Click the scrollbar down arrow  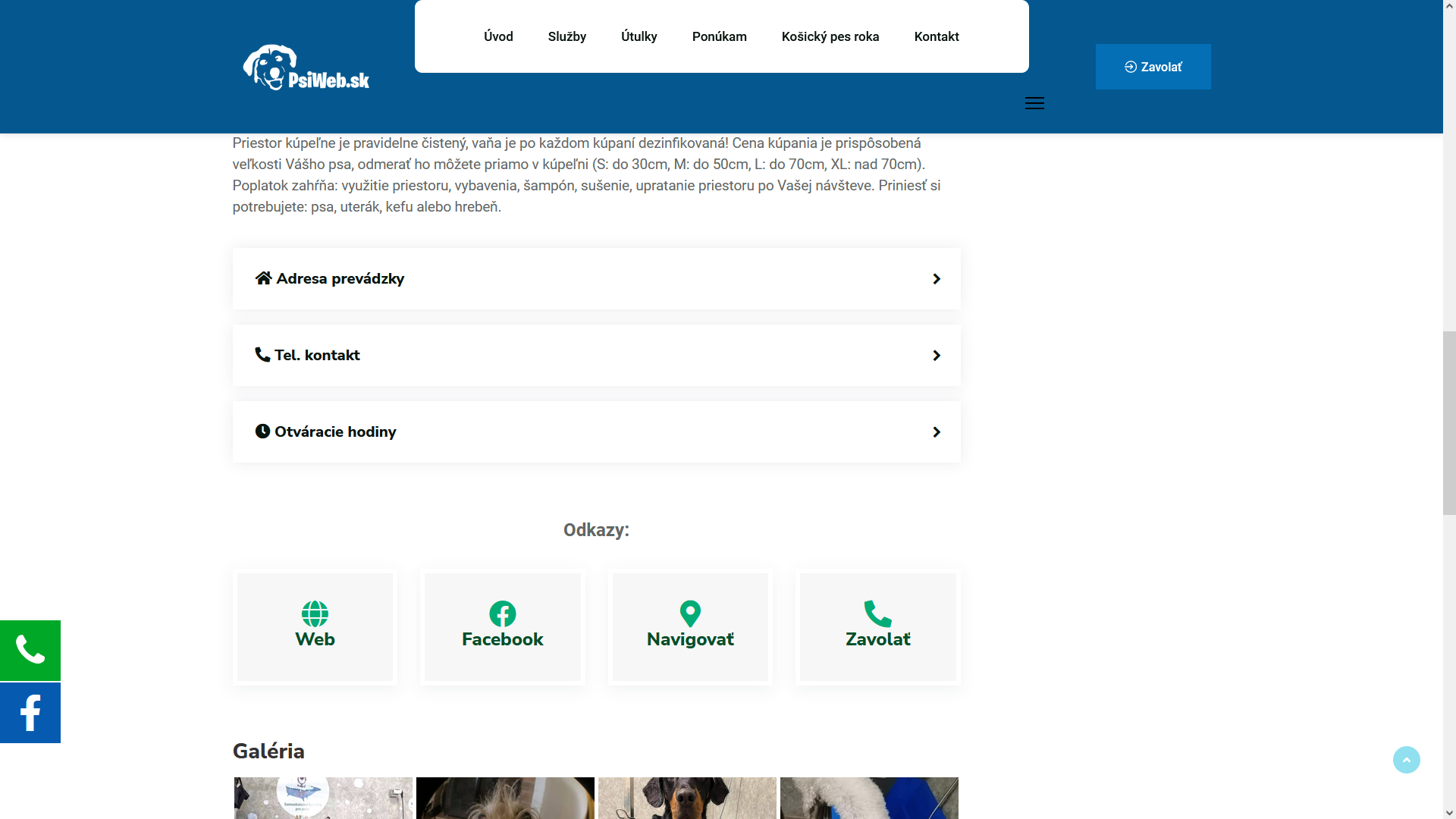pyautogui.click(x=1449, y=812)
